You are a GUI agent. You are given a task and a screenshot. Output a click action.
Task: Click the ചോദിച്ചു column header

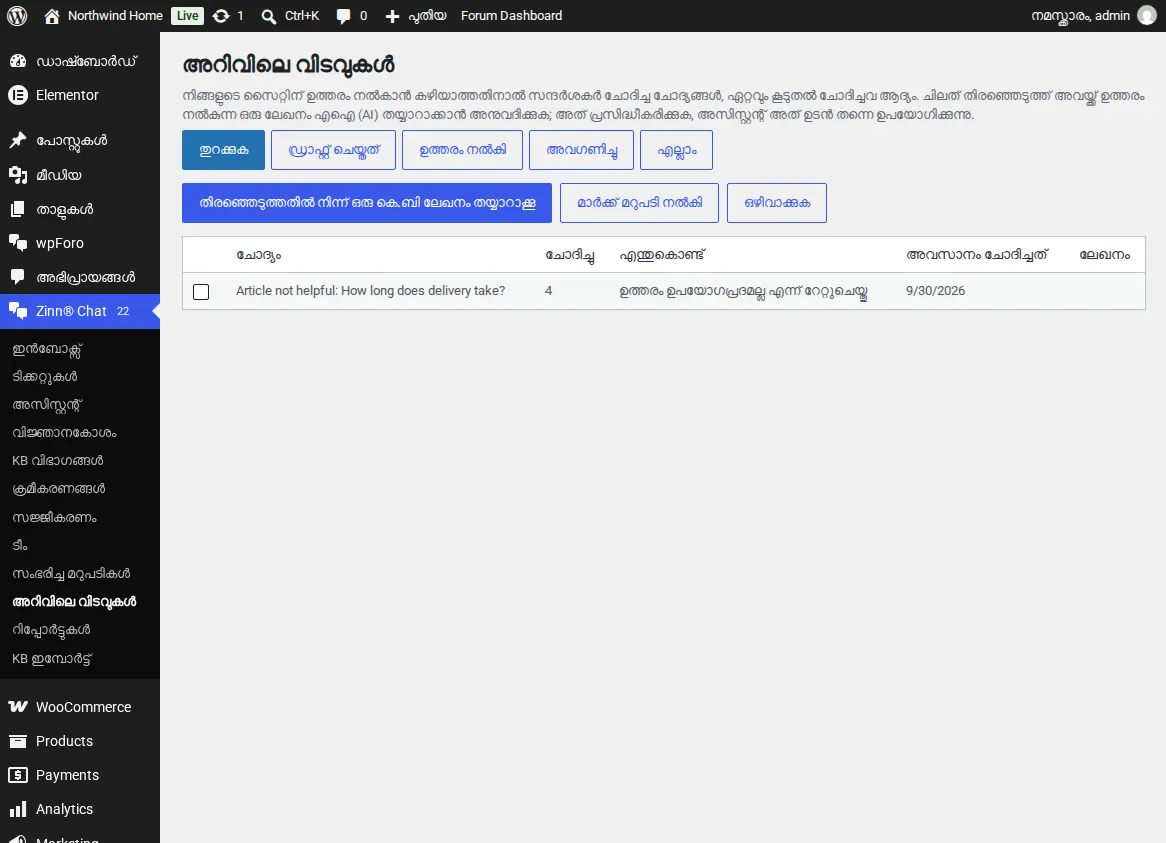click(x=570, y=255)
